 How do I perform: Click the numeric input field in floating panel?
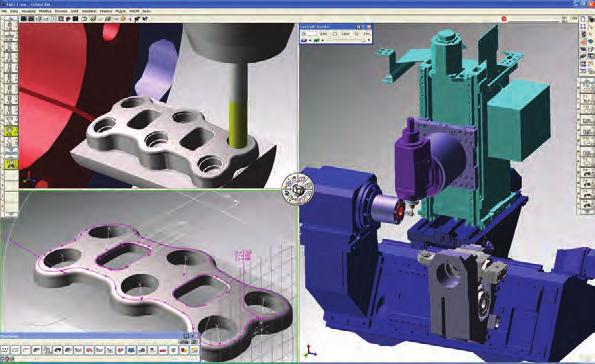point(309,34)
